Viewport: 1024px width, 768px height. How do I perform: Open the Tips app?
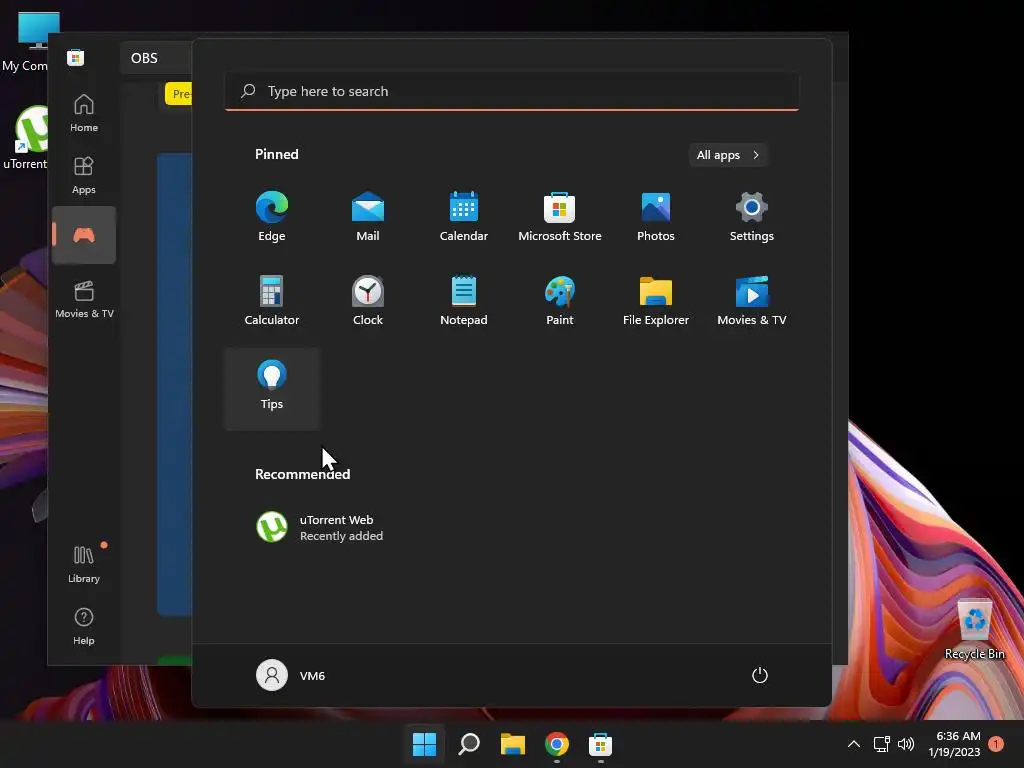point(272,389)
